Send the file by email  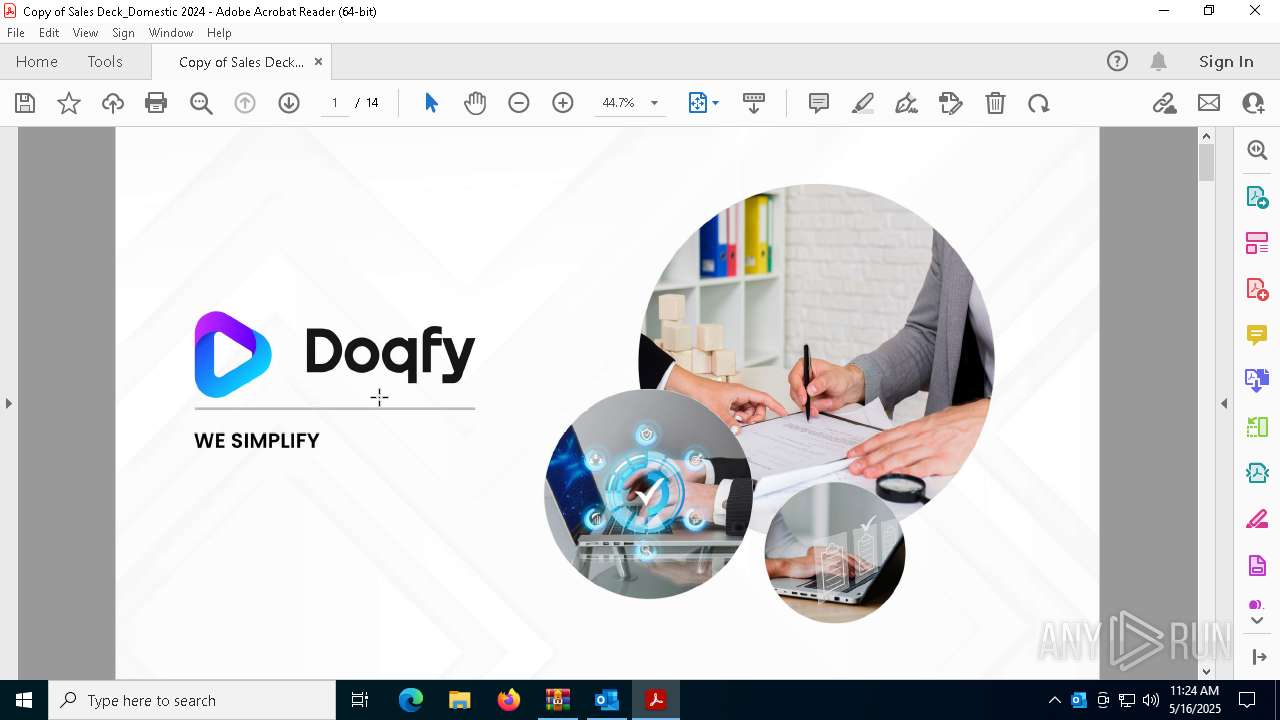click(x=1209, y=103)
